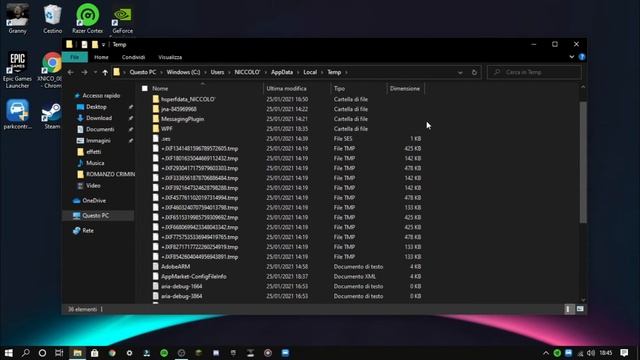Click the scroll-down arrow of file list

click(x=583, y=300)
